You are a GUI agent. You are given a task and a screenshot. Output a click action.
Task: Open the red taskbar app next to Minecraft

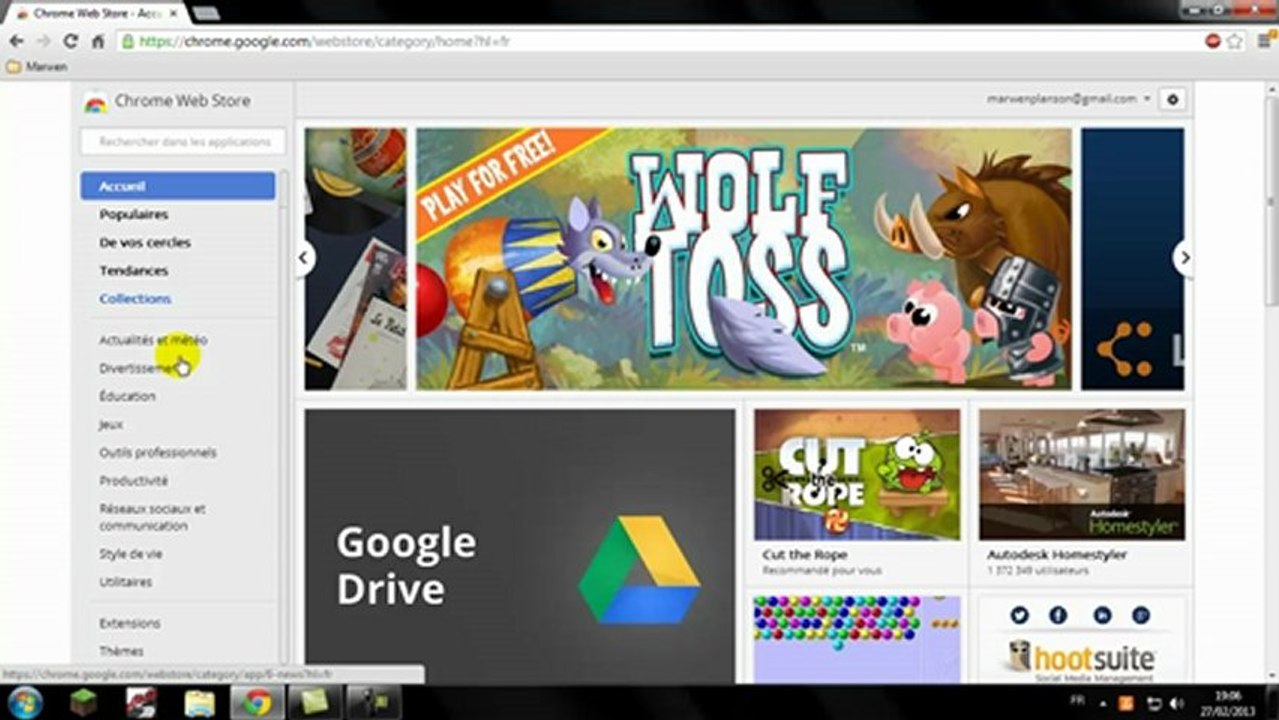point(141,703)
